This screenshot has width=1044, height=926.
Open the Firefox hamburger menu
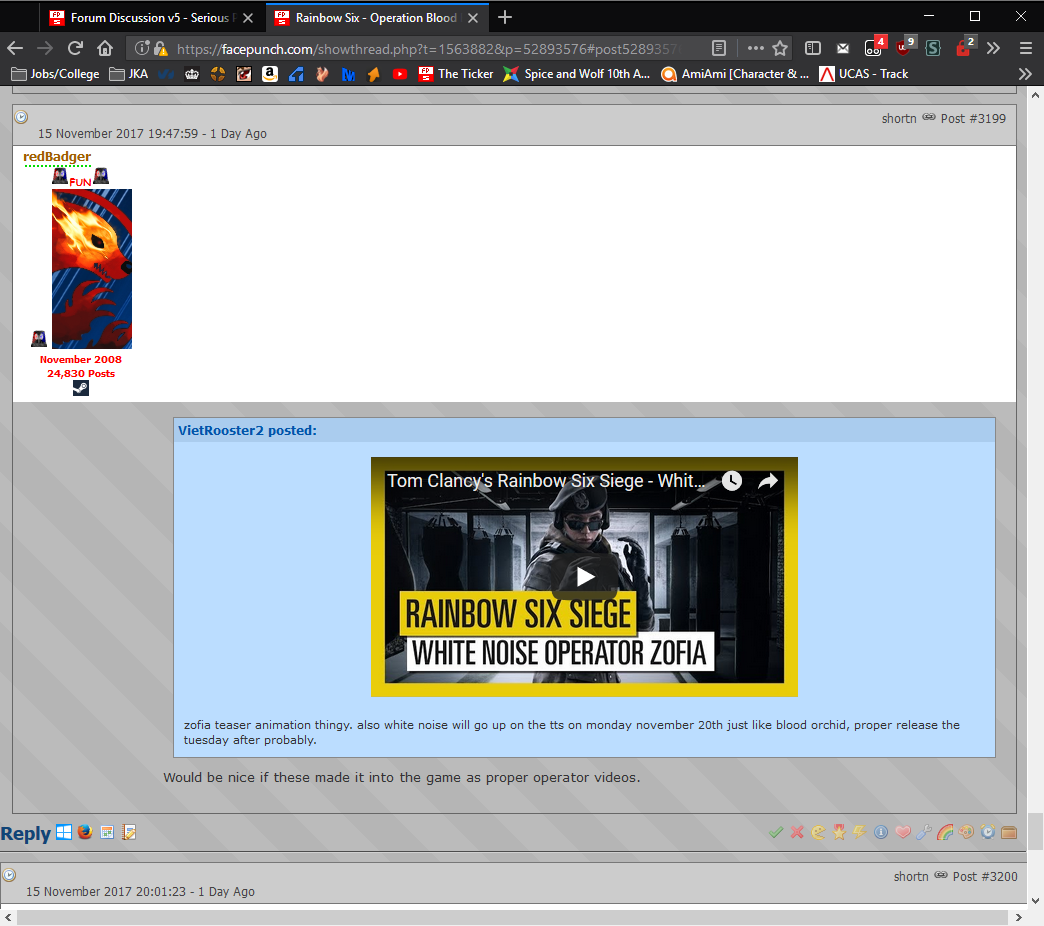1025,48
